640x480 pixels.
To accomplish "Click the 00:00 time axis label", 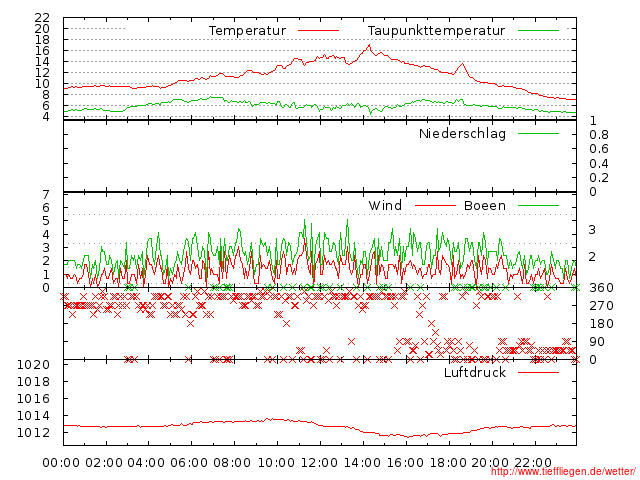I will pos(61,463).
